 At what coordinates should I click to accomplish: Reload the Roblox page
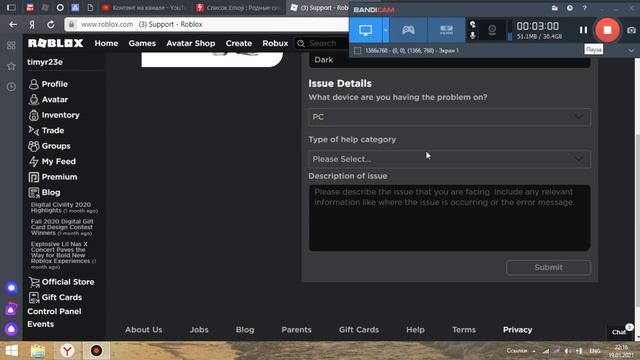point(51,24)
